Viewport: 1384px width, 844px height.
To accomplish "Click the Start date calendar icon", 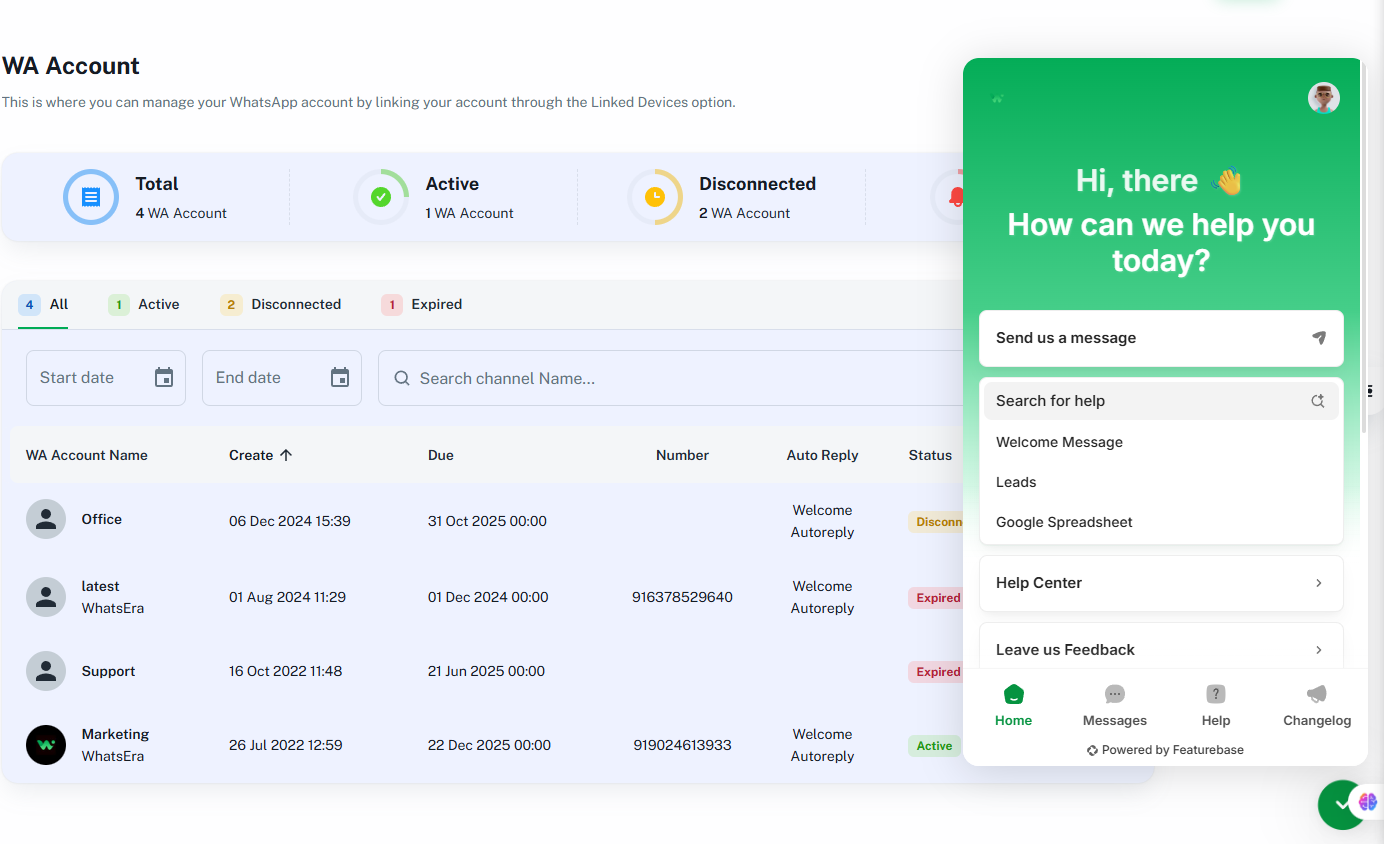I will pyautogui.click(x=164, y=378).
